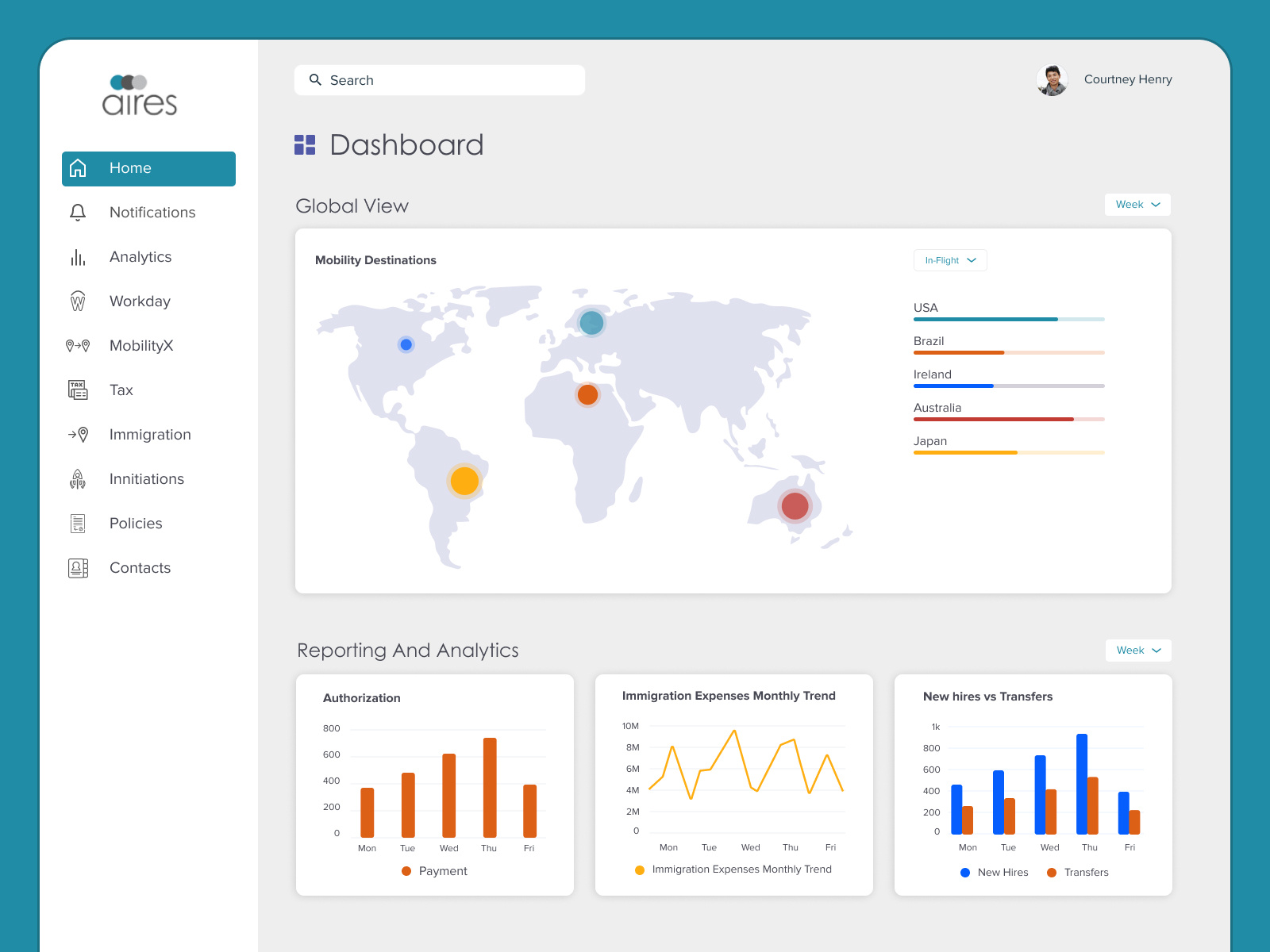The height and width of the screenshot is (952, 1270).
Task: Open the MobilityX location-transfer icon
Action: click(x=78, y=345)
